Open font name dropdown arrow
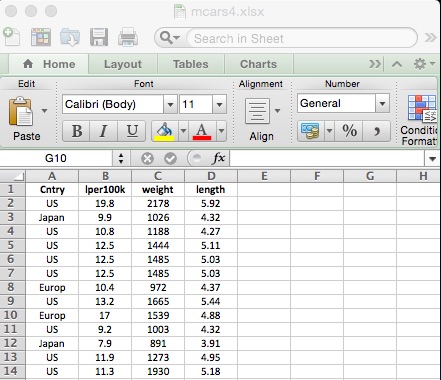441x380 pixels. coord(170,105)
